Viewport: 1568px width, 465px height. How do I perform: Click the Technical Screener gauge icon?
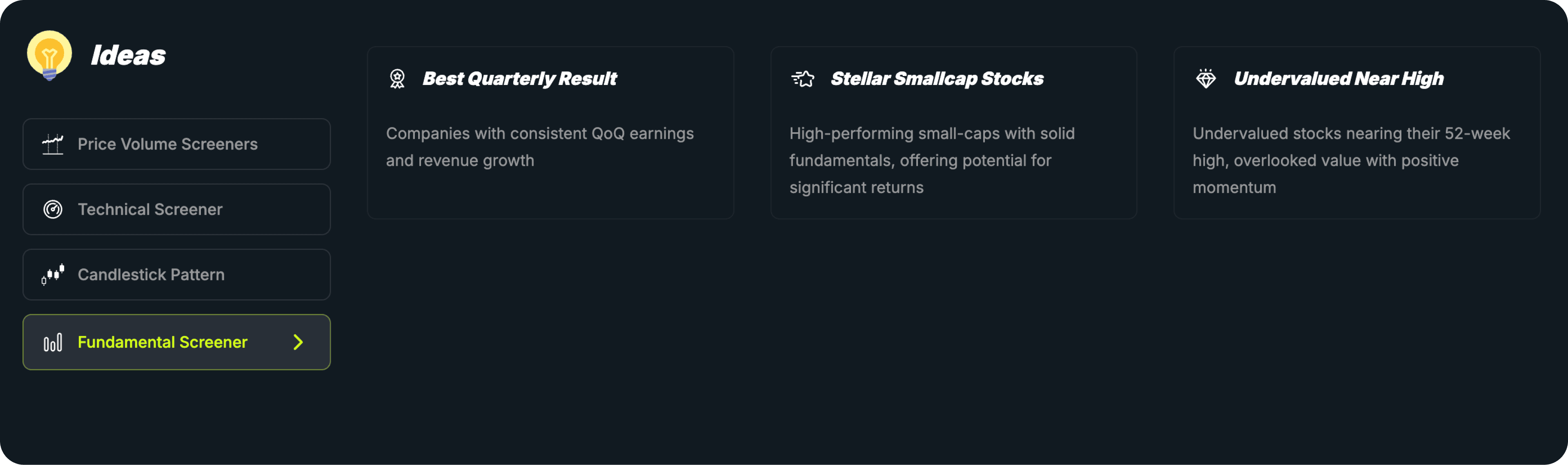point(52,209)
